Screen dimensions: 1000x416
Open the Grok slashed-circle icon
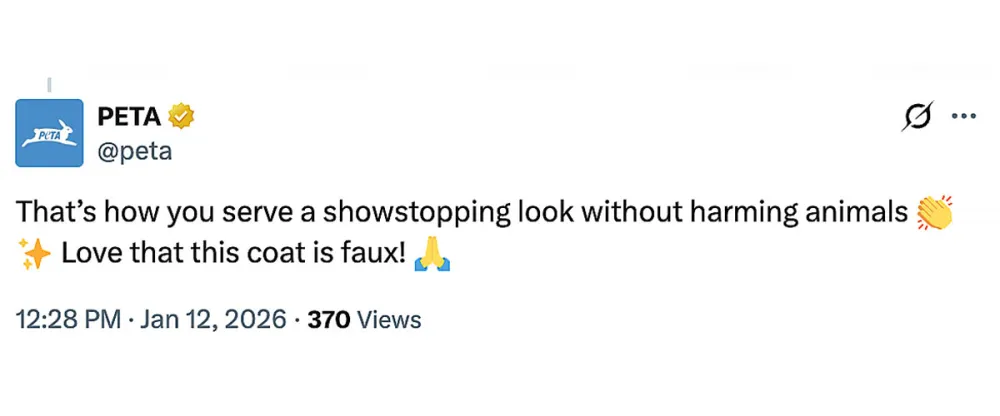click(916, 118)
